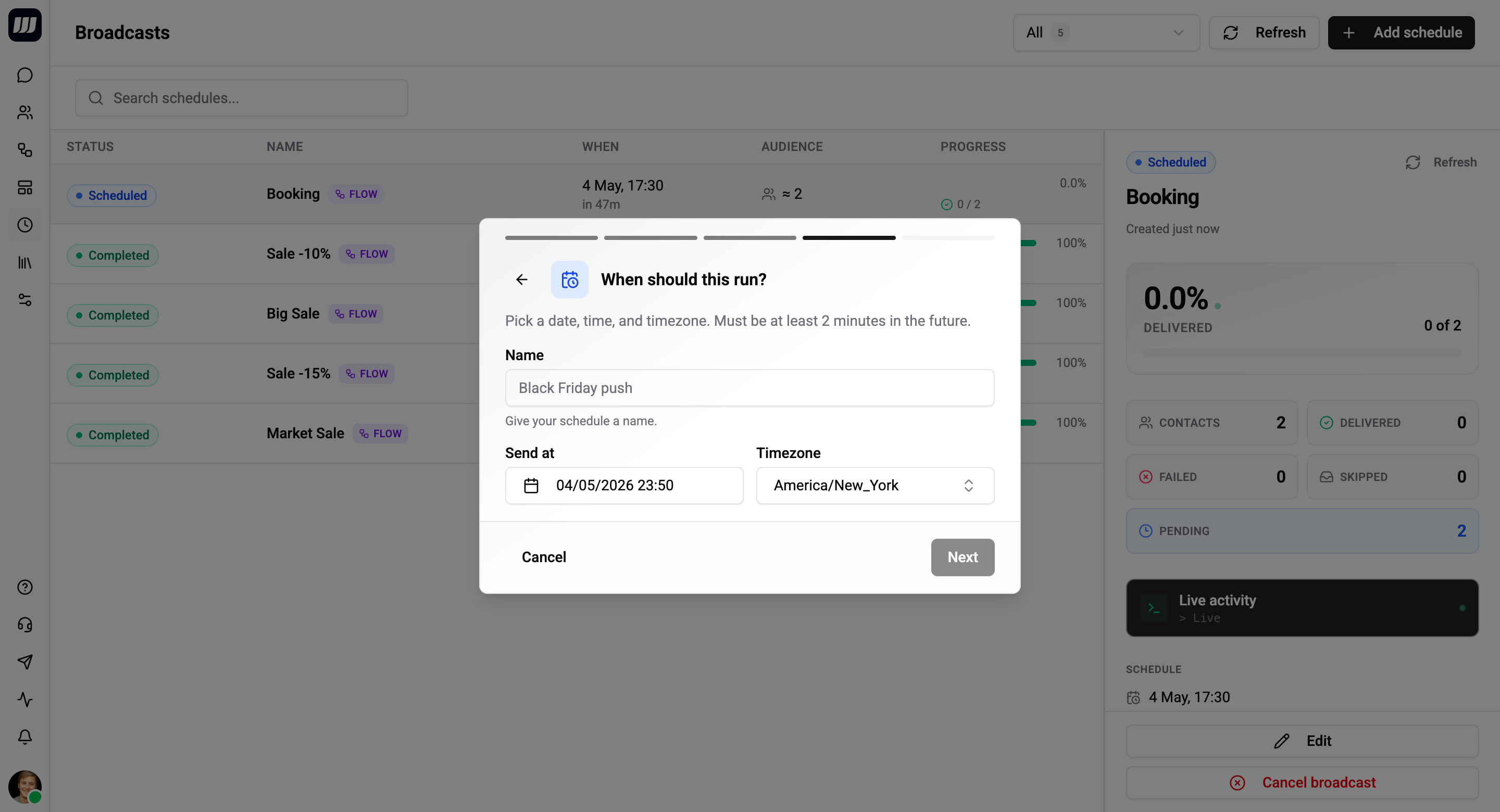
Task: Select the Booking schedule row
Action: [577, 194]
